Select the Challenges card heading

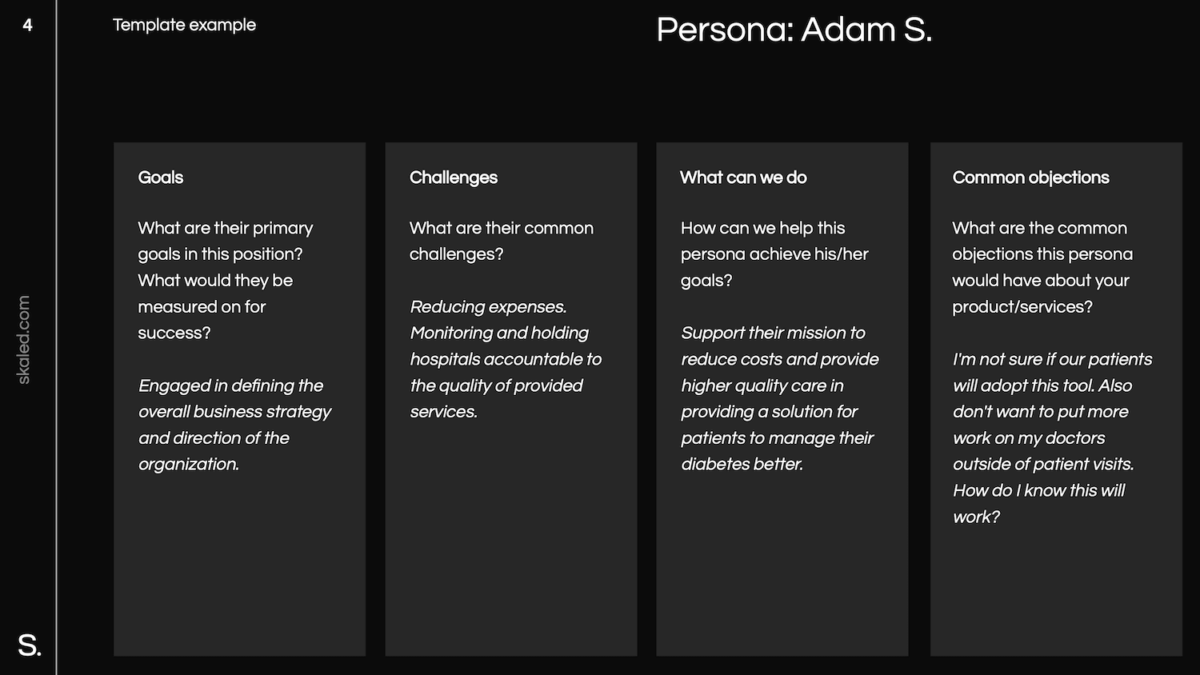pos(453,177)
